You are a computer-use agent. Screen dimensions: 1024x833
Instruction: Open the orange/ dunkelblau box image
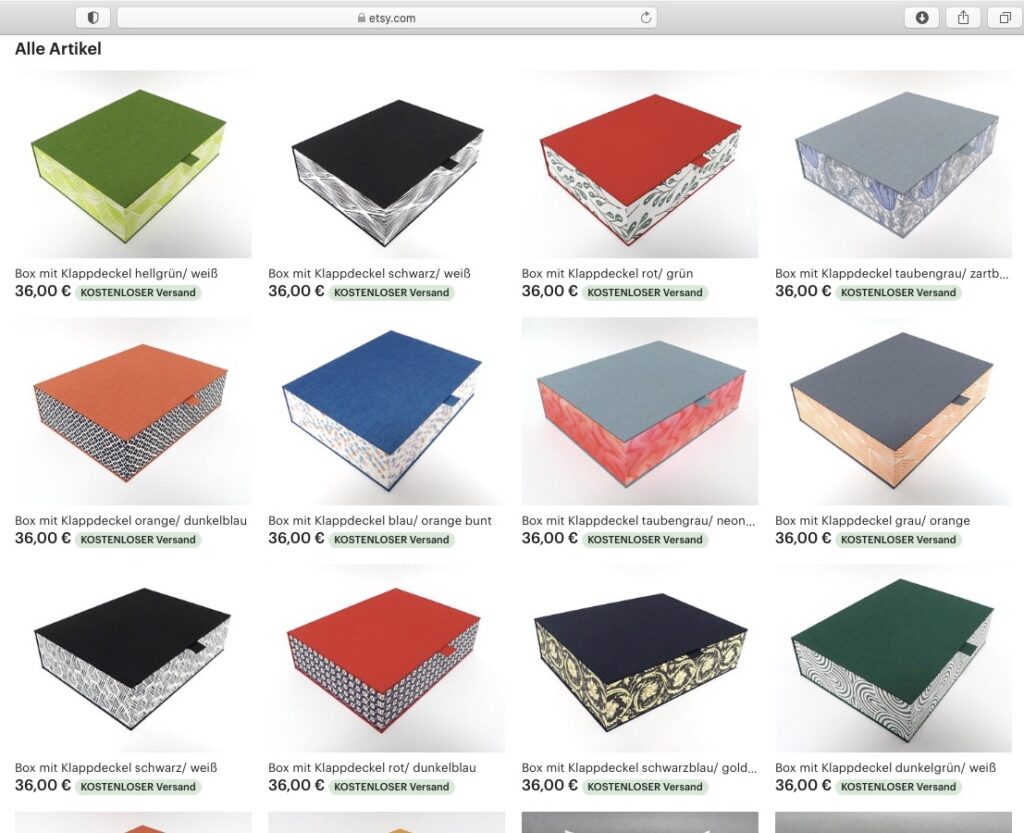[x=133, y=411]
